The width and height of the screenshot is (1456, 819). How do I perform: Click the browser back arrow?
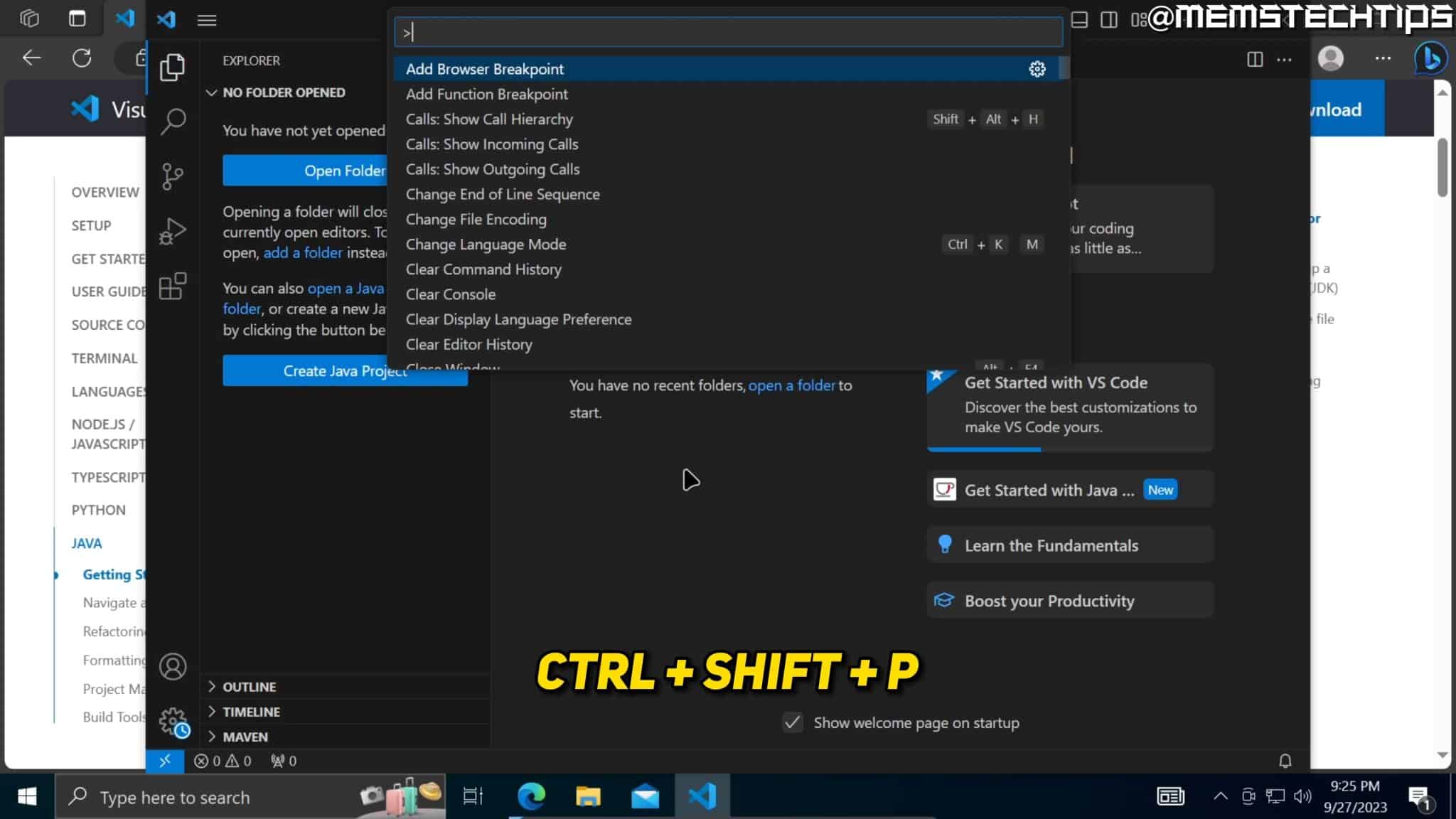pyautogui.click(x=31, y=58)
